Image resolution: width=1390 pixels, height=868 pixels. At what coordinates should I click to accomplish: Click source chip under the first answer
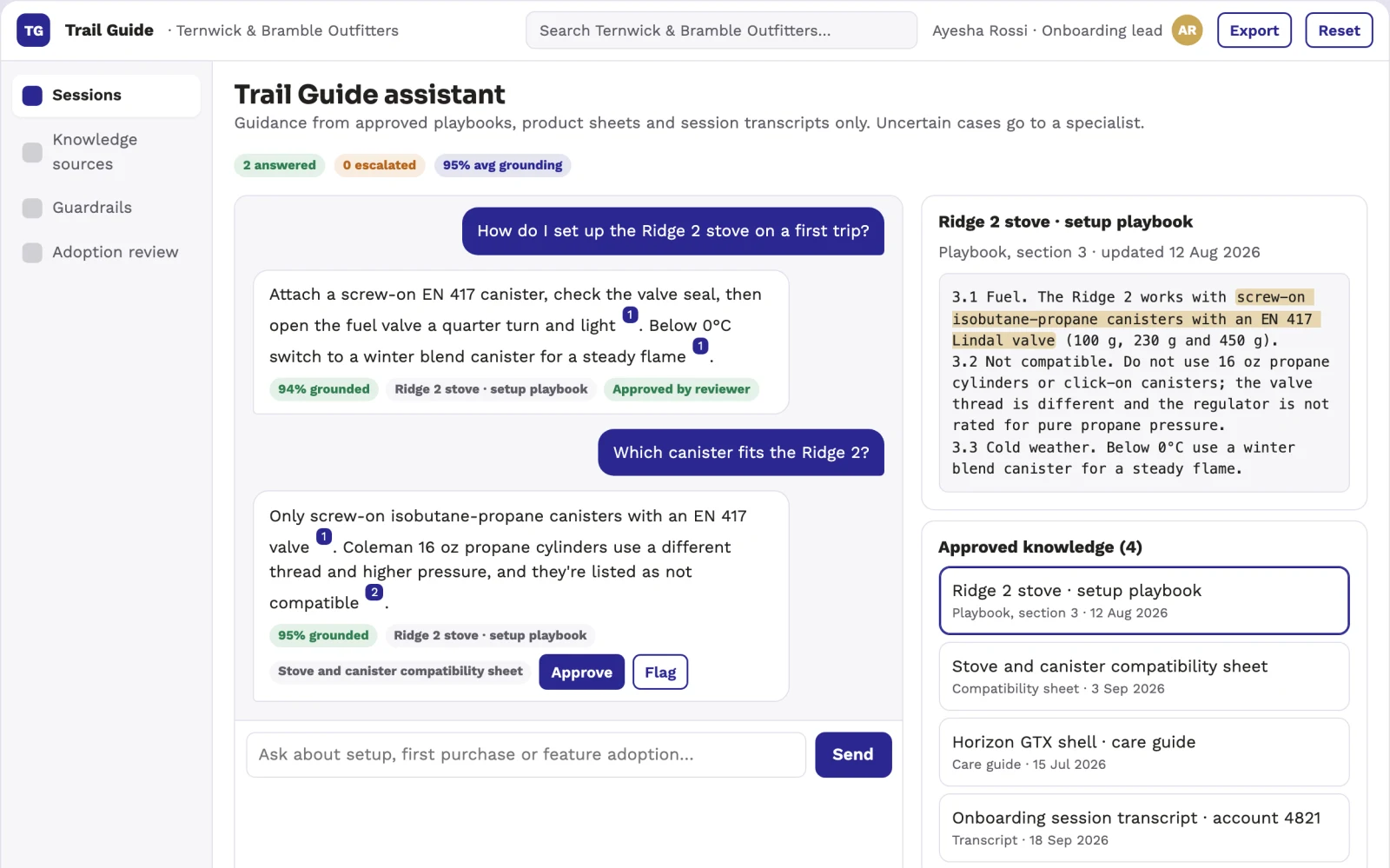click(491, 389)
